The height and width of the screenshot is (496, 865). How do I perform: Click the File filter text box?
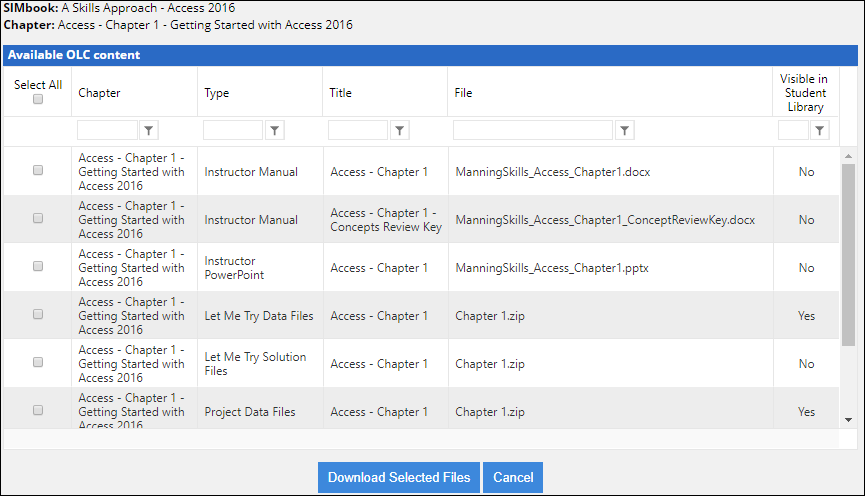(x=533, y=131)
